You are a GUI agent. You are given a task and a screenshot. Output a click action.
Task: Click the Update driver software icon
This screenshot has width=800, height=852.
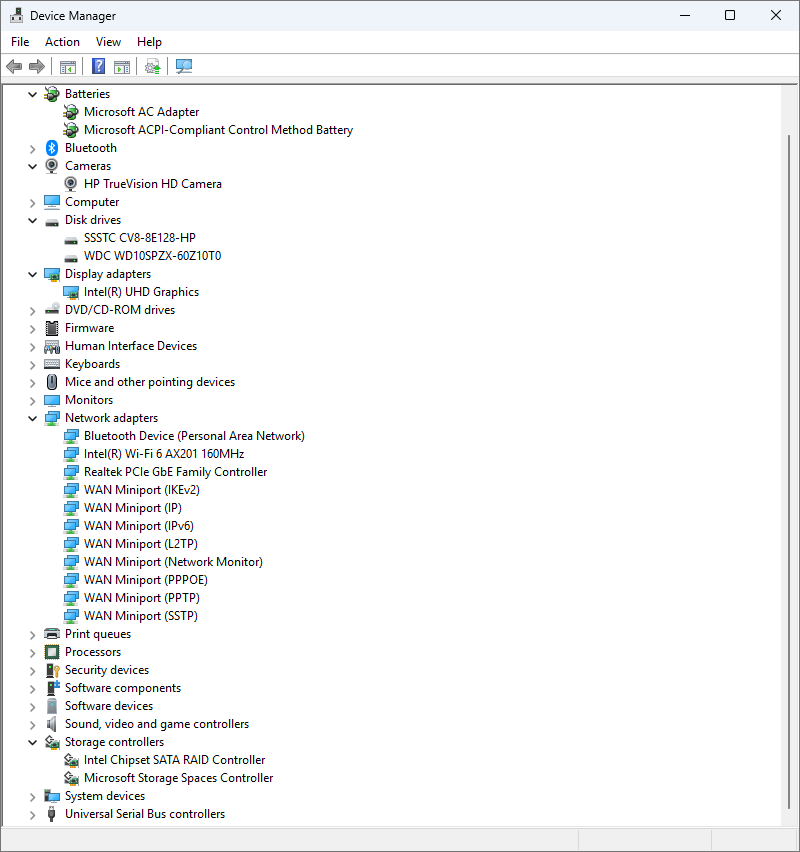153,67
